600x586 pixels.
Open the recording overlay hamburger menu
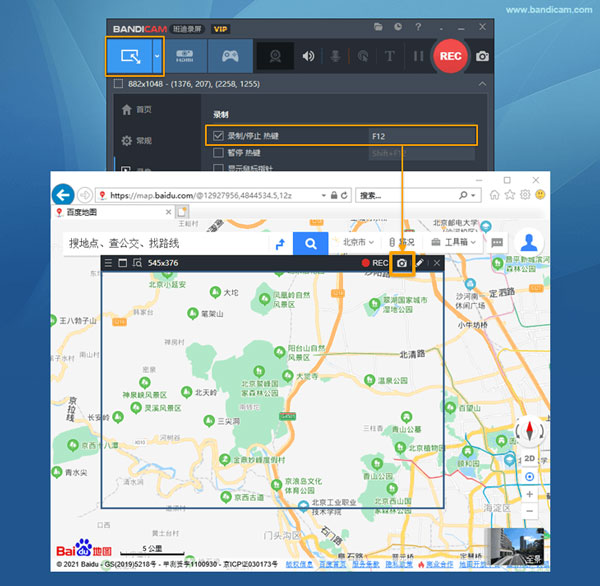tap(108, 263)
